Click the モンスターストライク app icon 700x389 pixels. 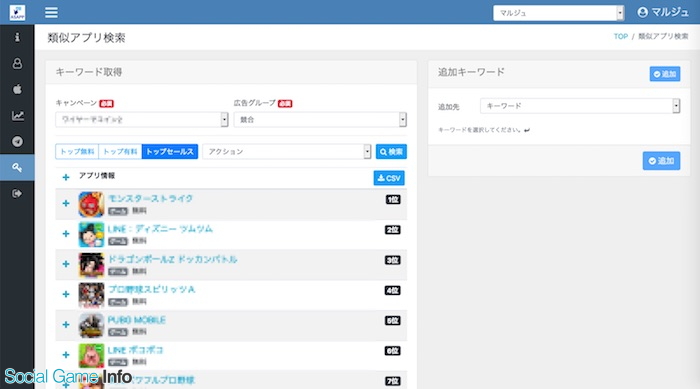point(91,204)
